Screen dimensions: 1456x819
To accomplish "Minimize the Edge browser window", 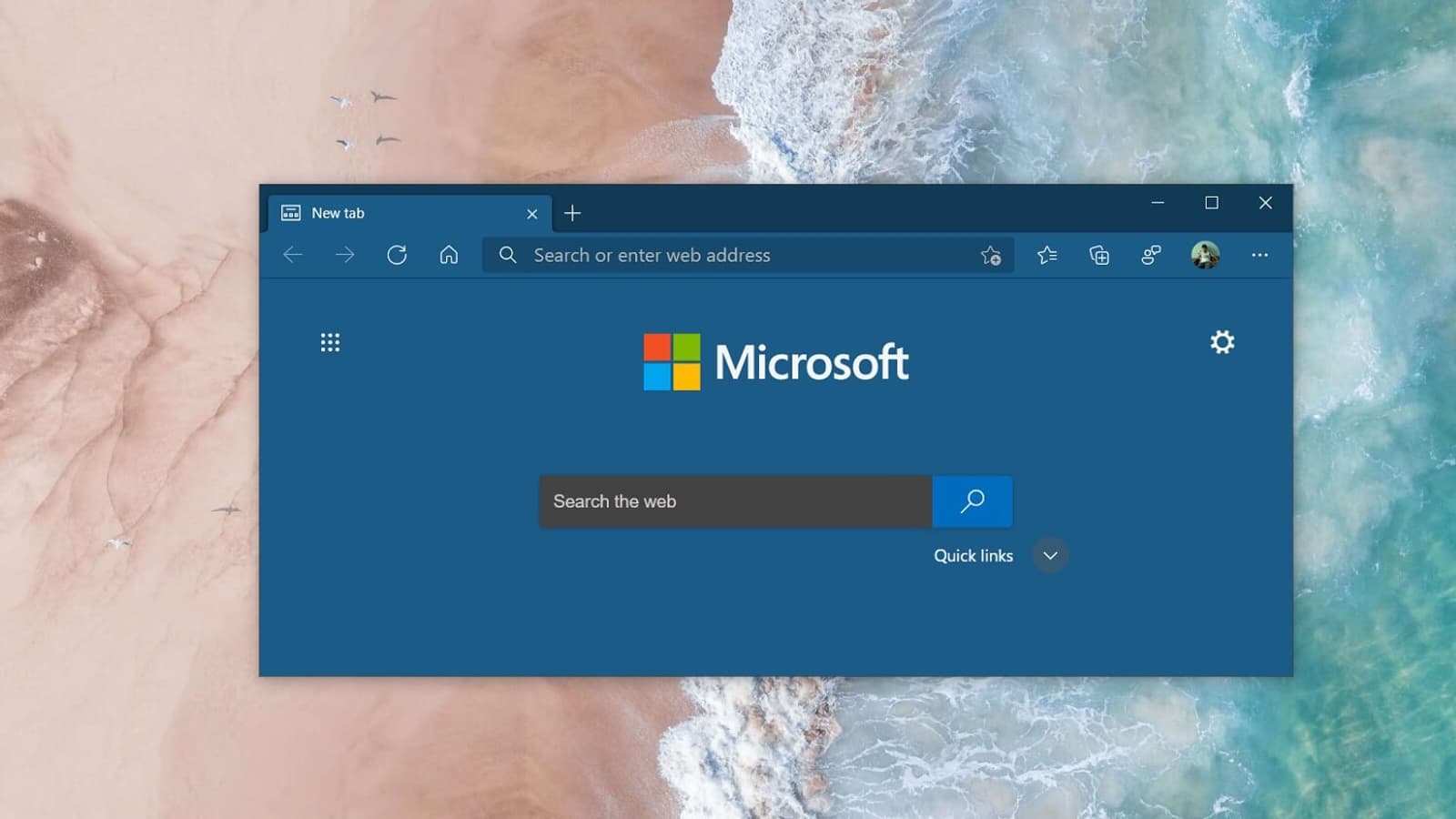I will 1158,203.
